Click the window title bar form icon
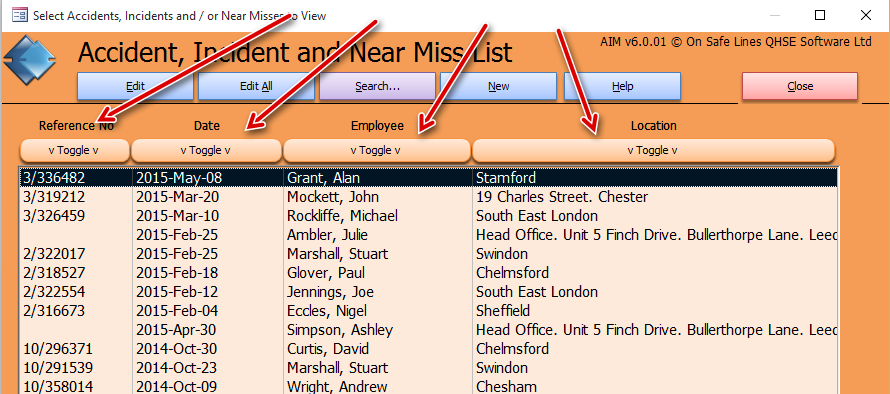Image resolution: width=890 pixels, height=394 pixels. pos(19,15)
